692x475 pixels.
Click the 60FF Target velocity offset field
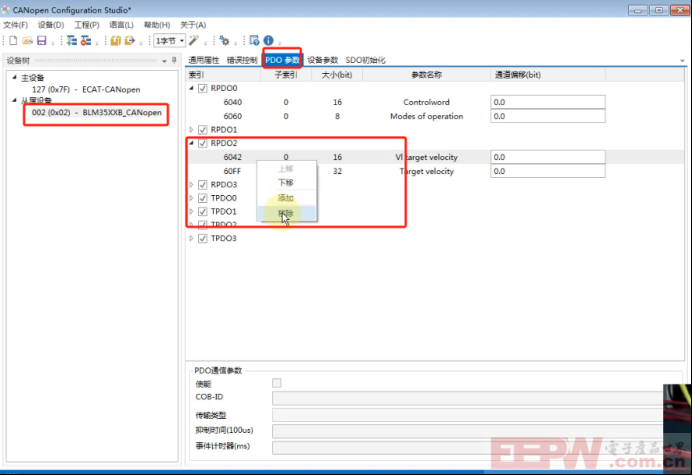(548, 171)
